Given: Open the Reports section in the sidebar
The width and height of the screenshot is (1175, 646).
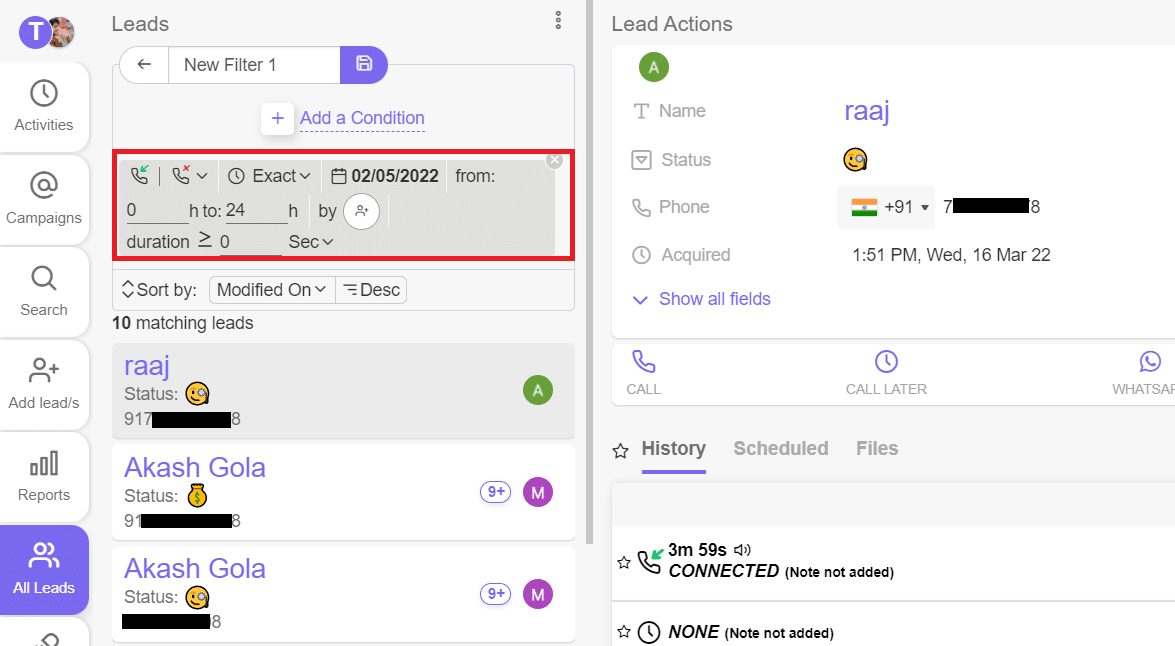Looking at the screenshot, I should [x=44, y=476].
